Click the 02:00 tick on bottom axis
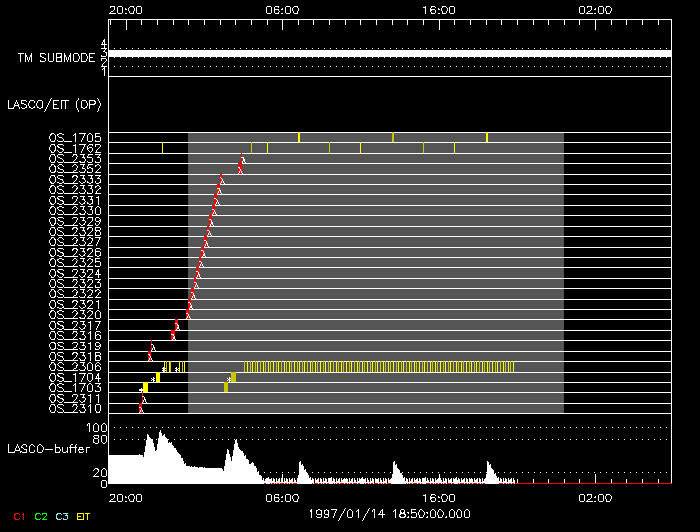The image size is (700, 532). tap(595, 496)
